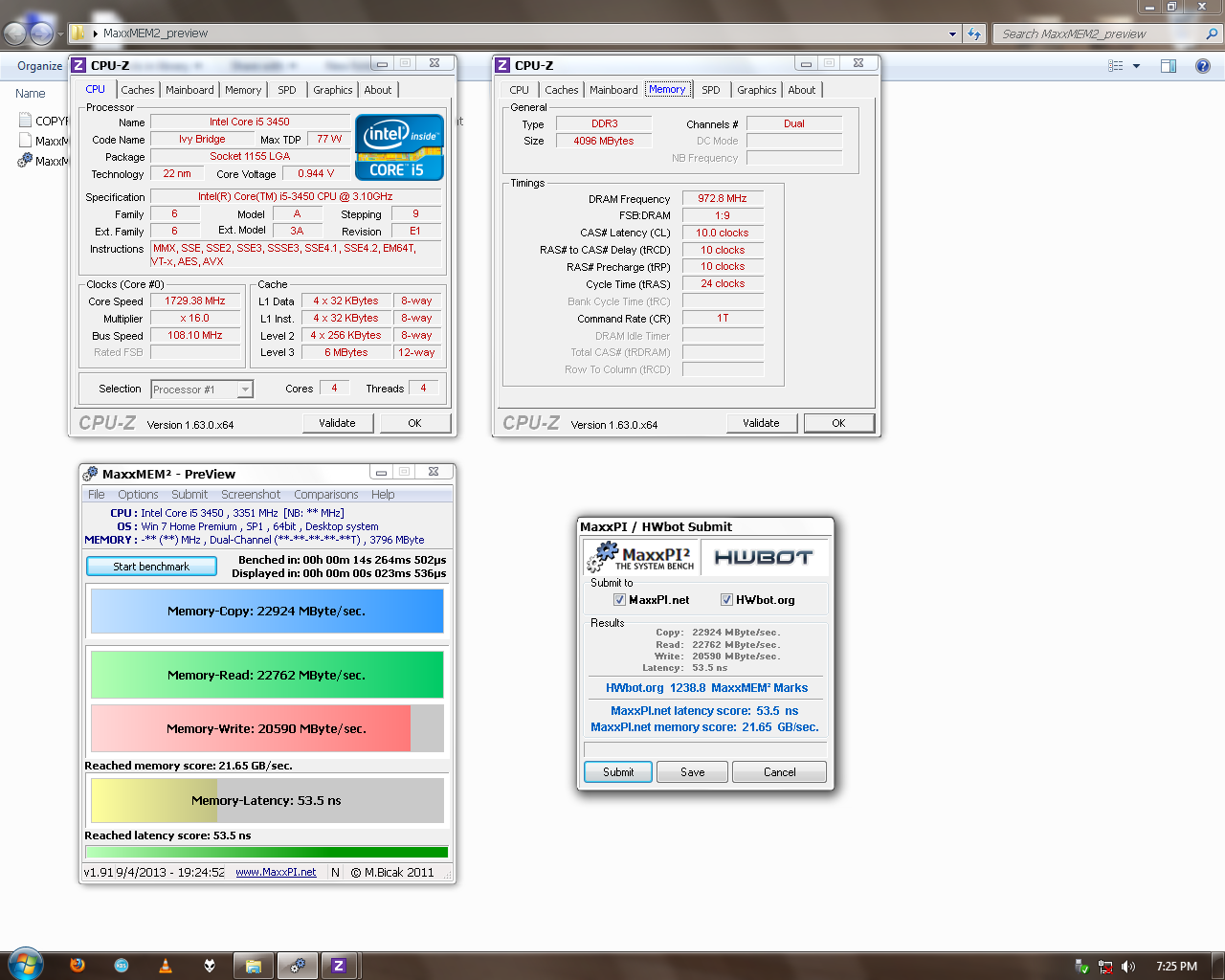The image size is (1225, 980).
Task: Expand the Explorer address bar history dropdown
Action: click(x=952, y=33)
